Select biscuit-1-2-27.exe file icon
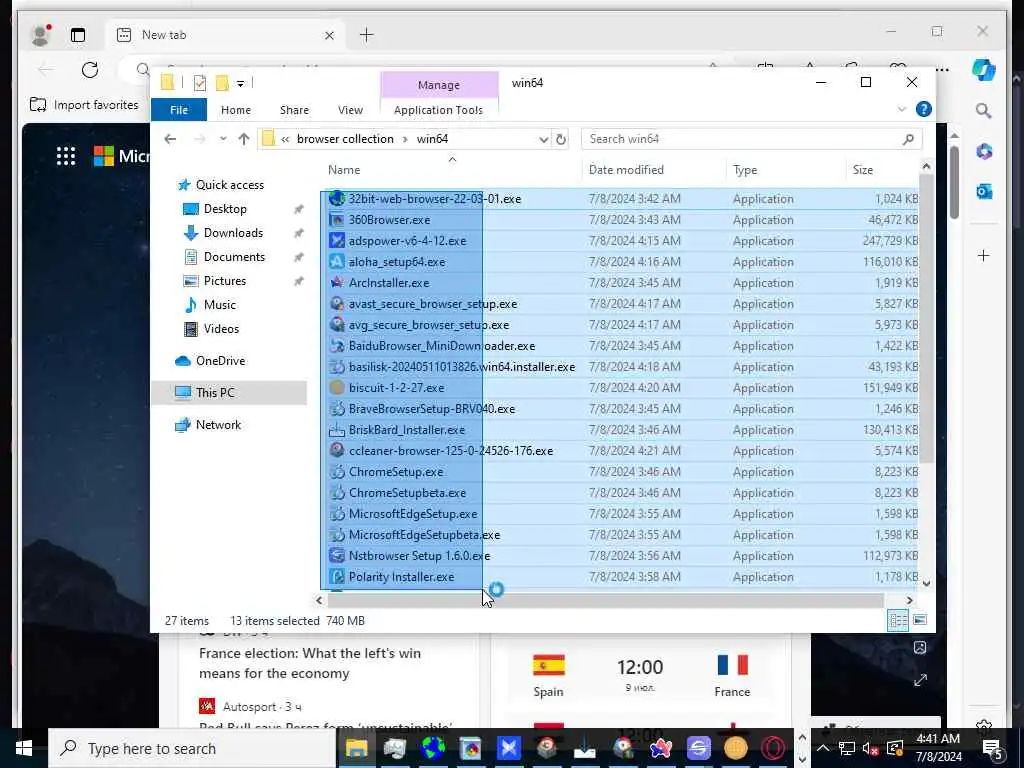Screen dimensions: 1024x768 [337, 387]
